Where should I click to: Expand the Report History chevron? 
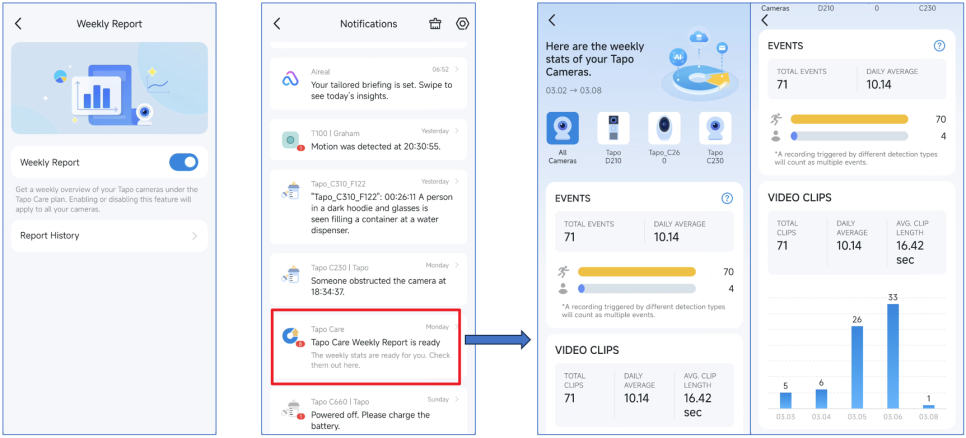[x=194, y=236]
